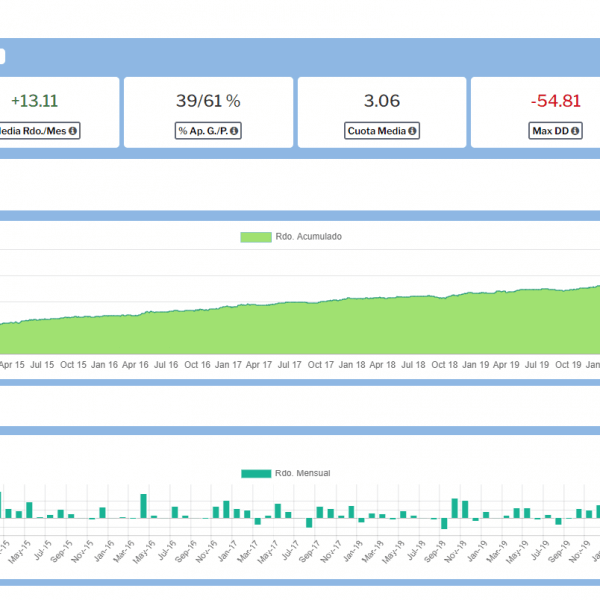
Task: Click the Rdo. Mensual legend label
Action: (x=302, y=473)
